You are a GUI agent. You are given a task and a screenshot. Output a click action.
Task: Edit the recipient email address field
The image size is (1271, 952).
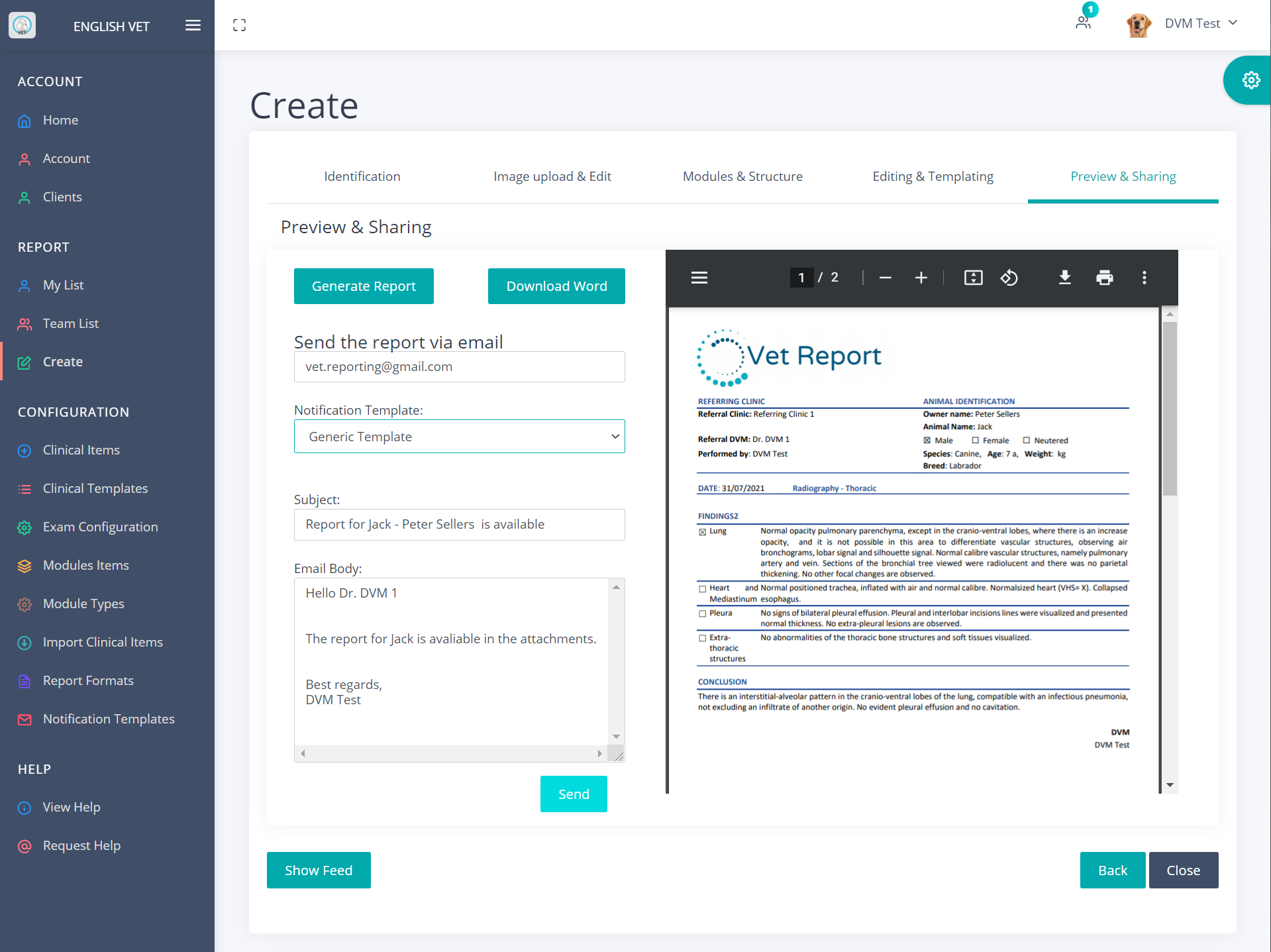point(459,366)
